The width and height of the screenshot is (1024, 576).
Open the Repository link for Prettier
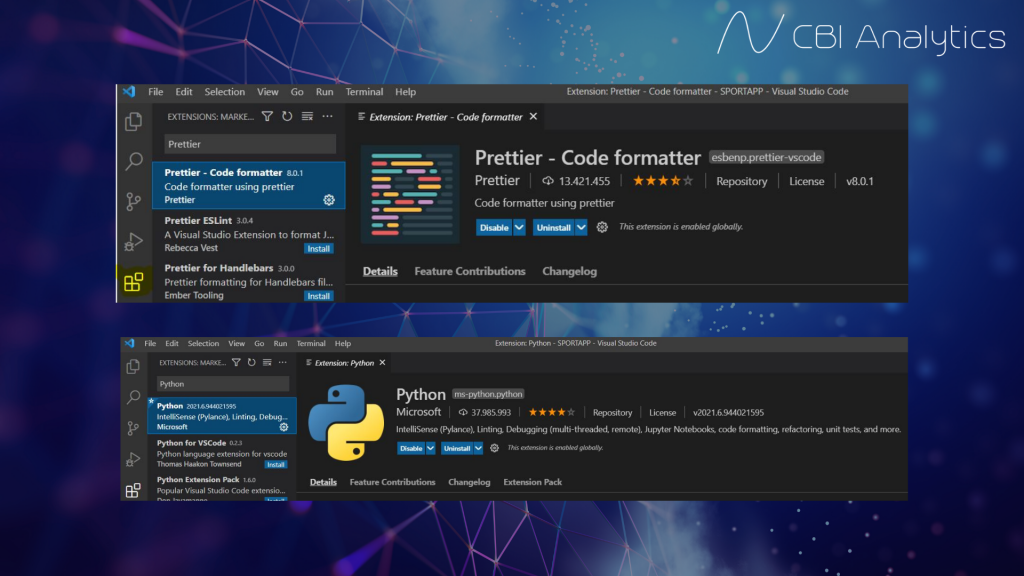click(x=741, y=182)
